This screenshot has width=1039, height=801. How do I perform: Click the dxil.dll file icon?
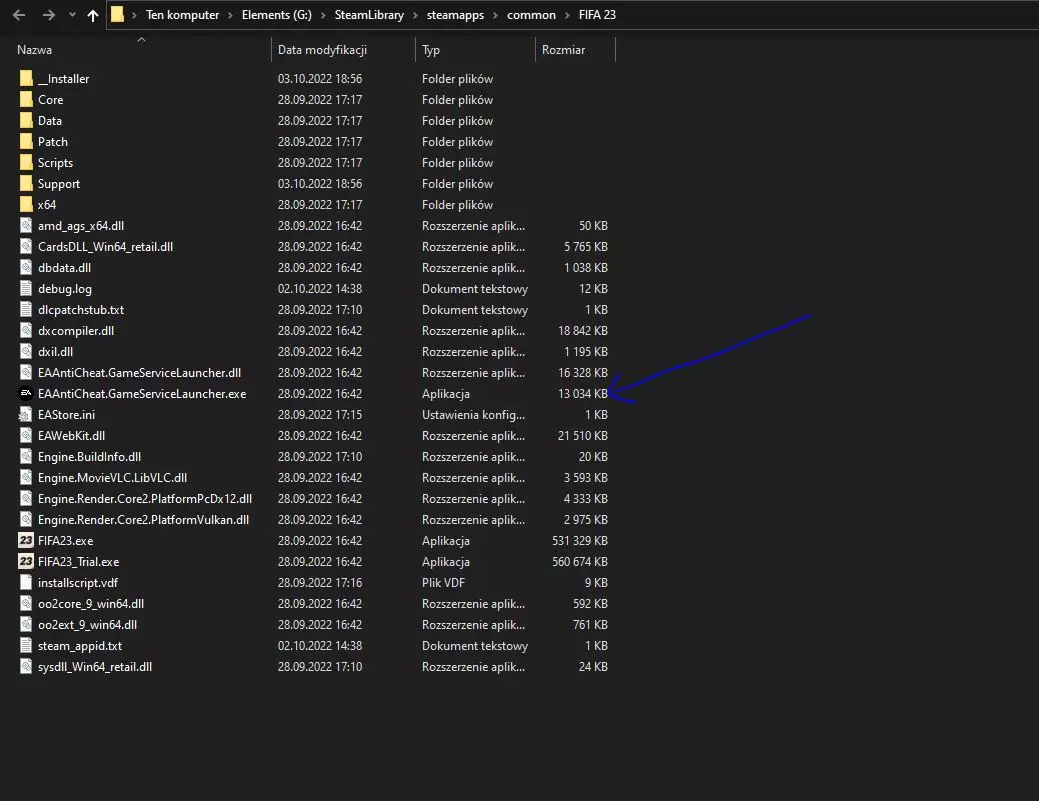coord(26,352)
